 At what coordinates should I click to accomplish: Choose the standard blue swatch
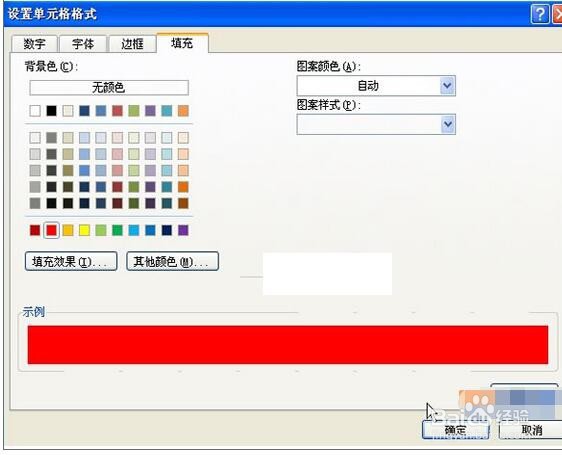tap(150, 230)
